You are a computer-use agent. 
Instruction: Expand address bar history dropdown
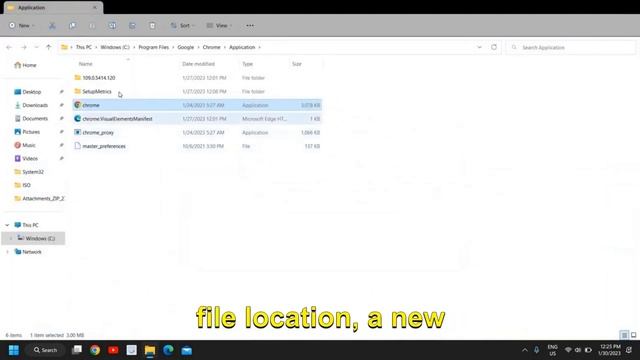pyautogui.click(x=479, y=47)
